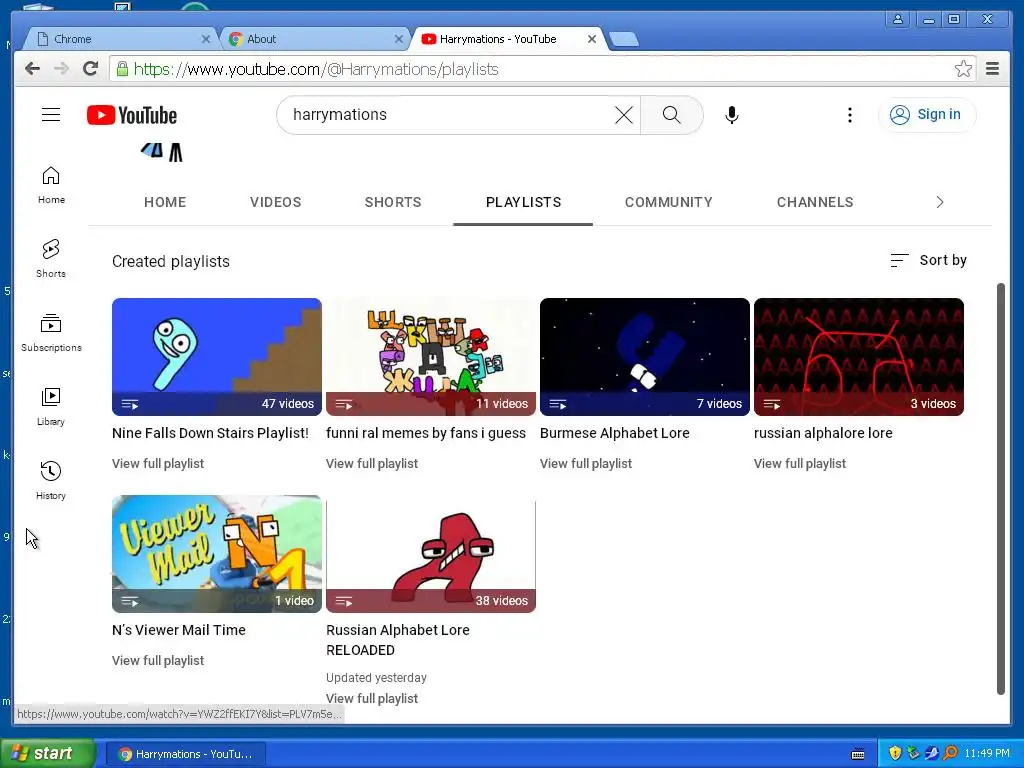Screen dimensions: 1024x768
Task: Select the PLAYLISTS channel tab
Action: click(x=523, y=202)
